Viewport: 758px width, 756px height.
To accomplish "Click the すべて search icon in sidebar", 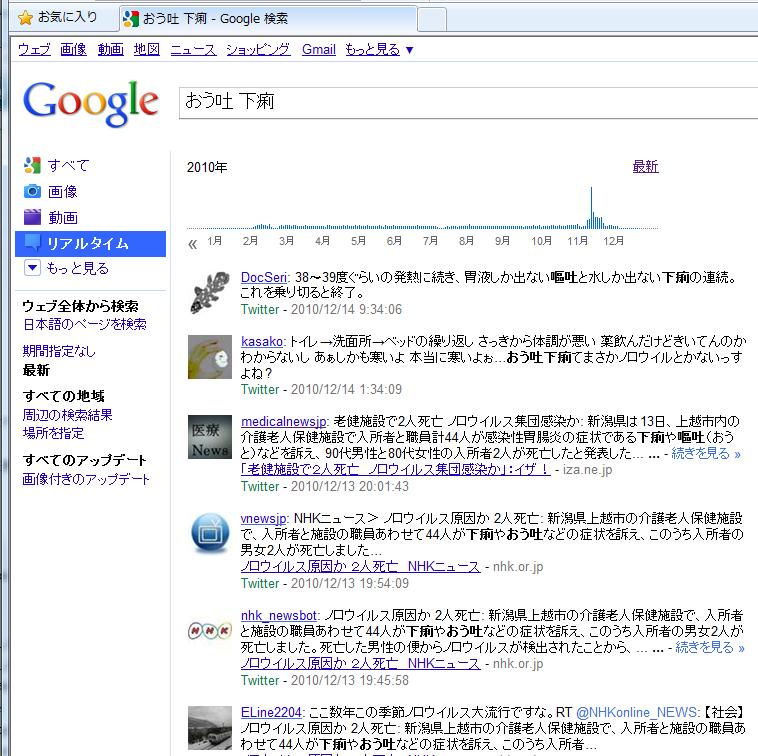I will pos(32,165).
